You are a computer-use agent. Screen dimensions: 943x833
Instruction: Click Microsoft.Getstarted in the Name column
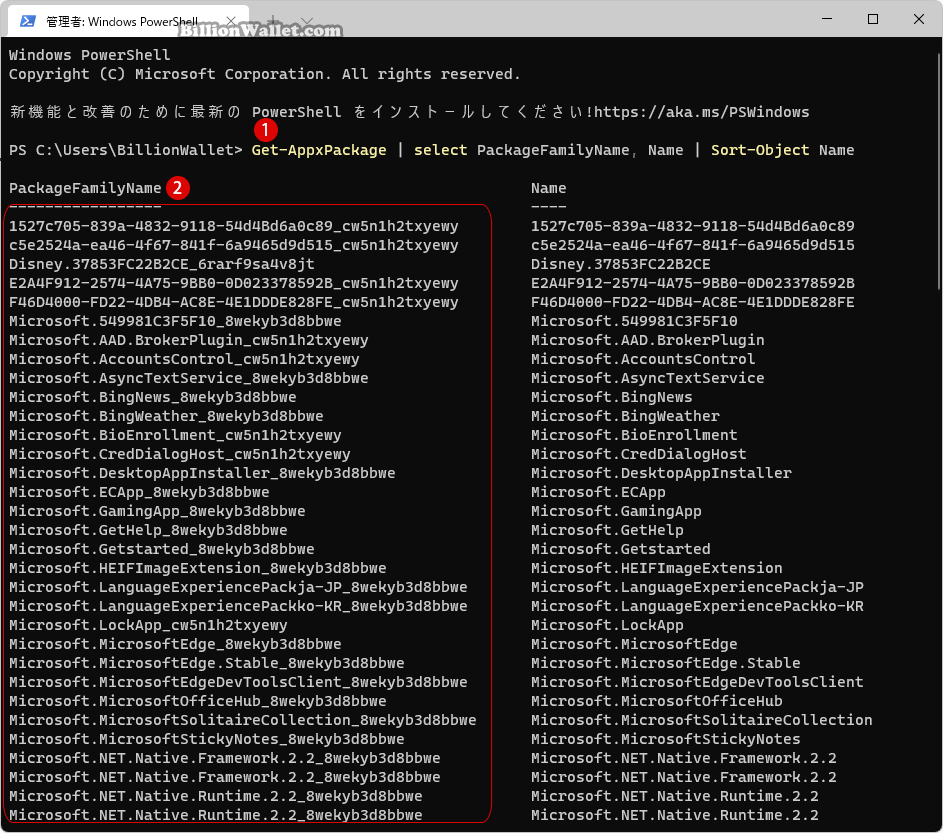(x=621, y=549)
